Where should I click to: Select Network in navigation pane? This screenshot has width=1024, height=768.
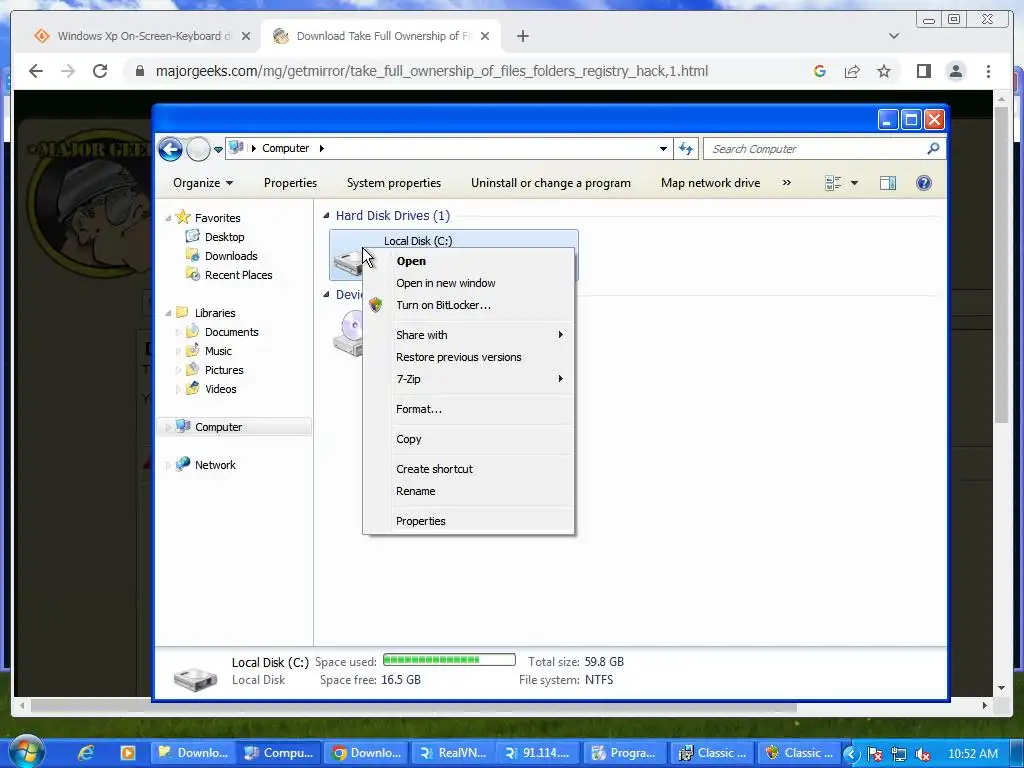[x=215, y=465]
